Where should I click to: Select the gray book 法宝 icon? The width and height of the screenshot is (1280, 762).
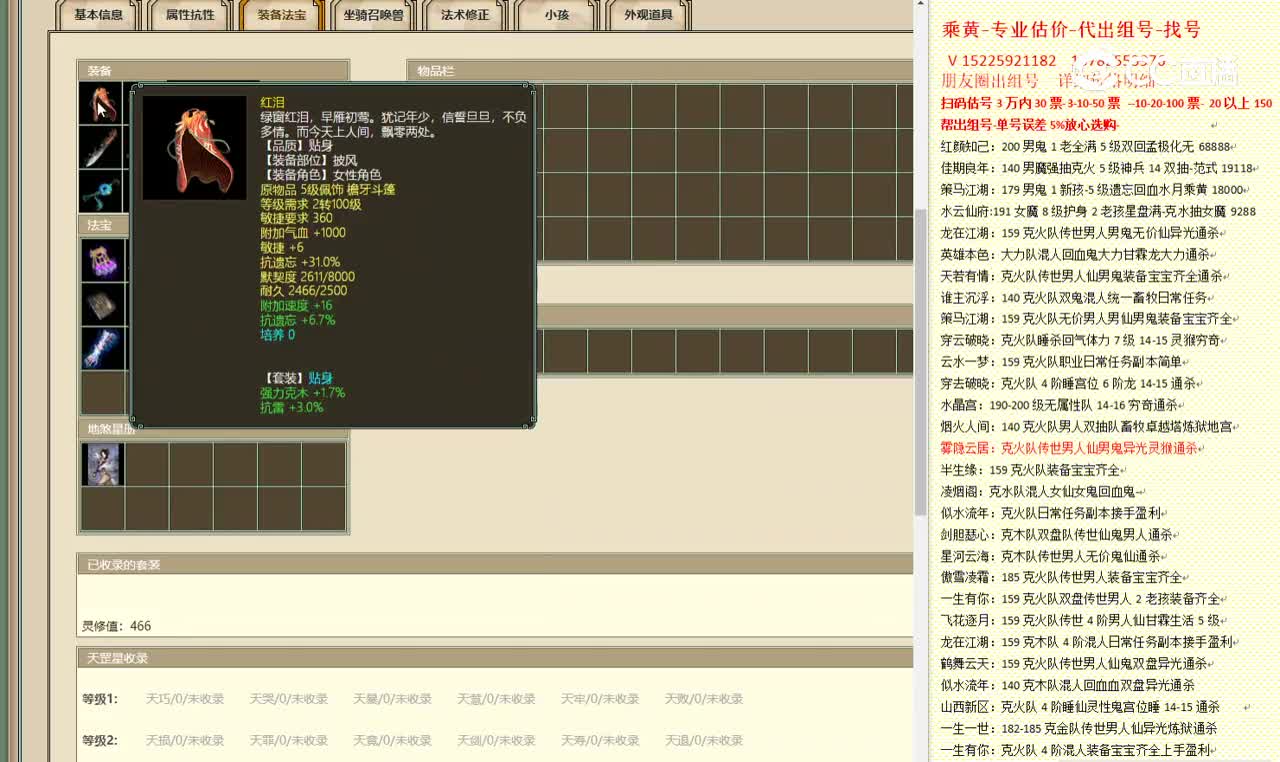[103, 304]
